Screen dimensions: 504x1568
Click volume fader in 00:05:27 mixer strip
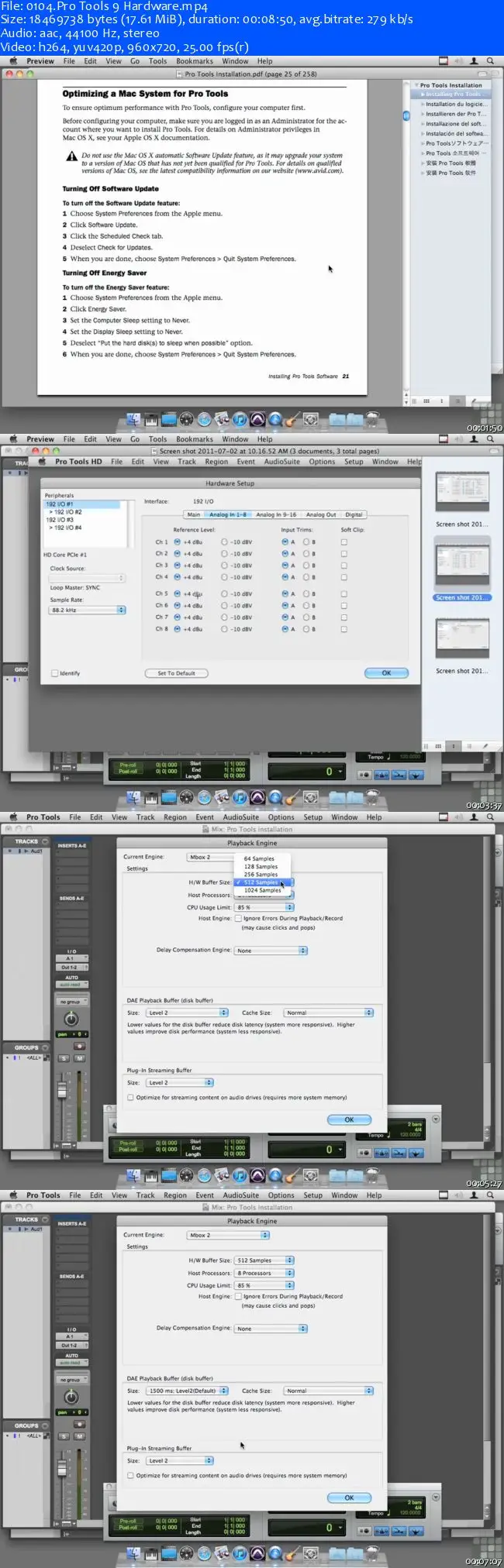(62, 1090)
